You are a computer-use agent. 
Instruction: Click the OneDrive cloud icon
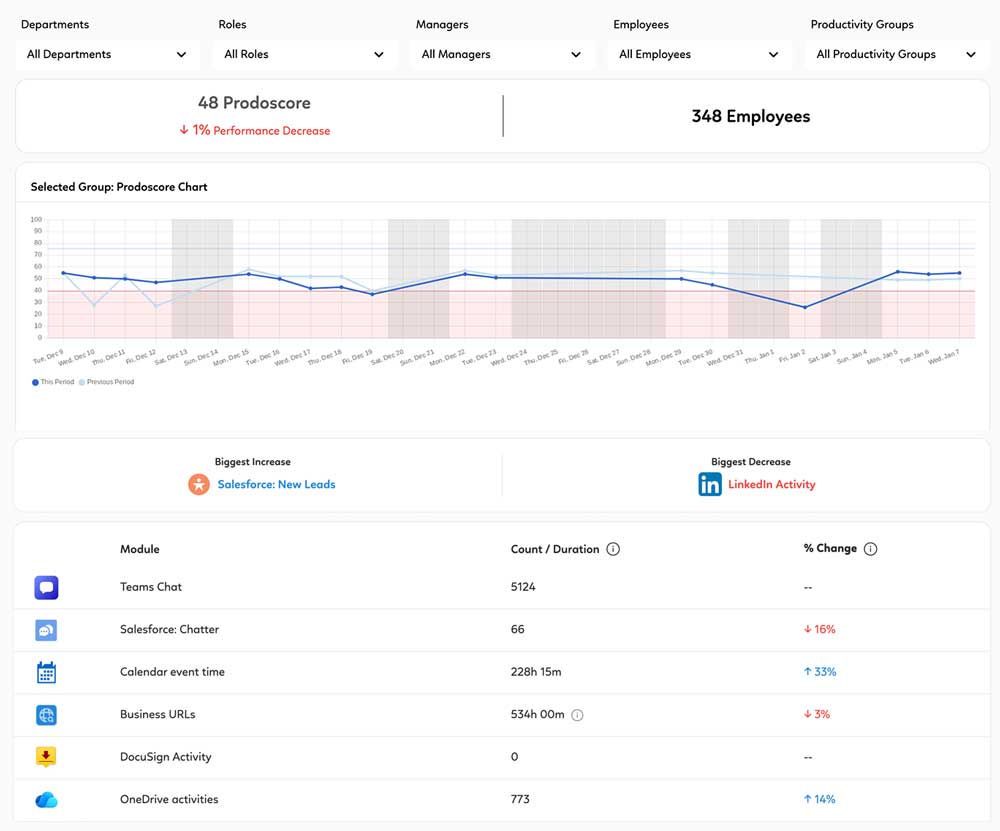46,800
